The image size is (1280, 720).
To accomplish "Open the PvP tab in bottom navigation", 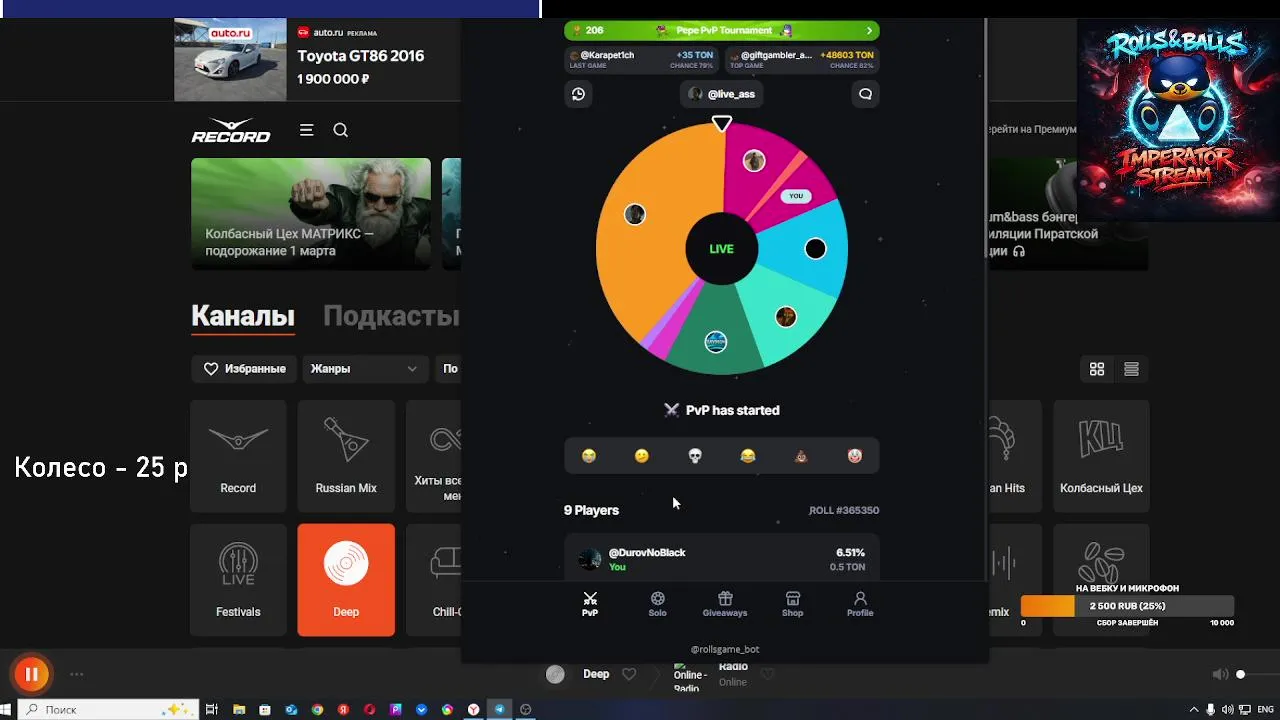I will click(590, 604).
